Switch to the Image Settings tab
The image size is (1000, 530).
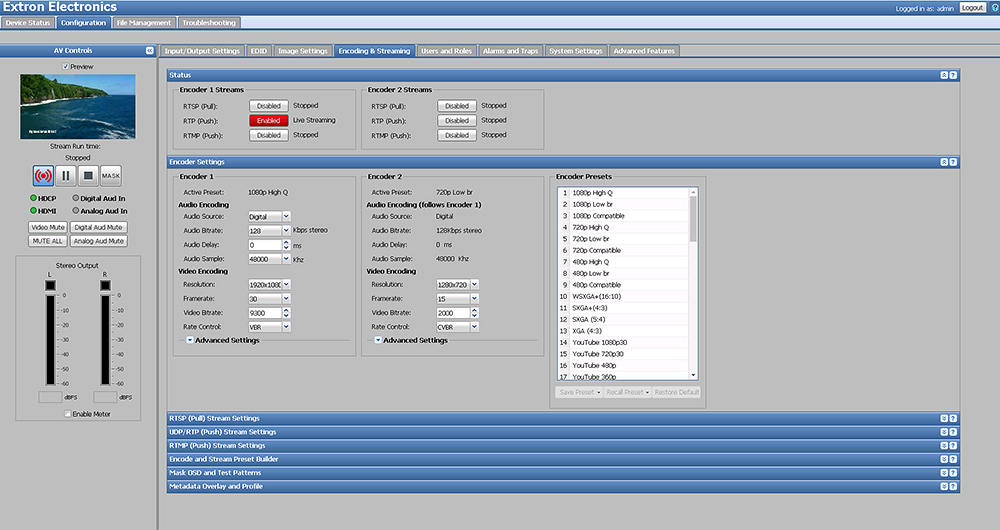point(303,50)
